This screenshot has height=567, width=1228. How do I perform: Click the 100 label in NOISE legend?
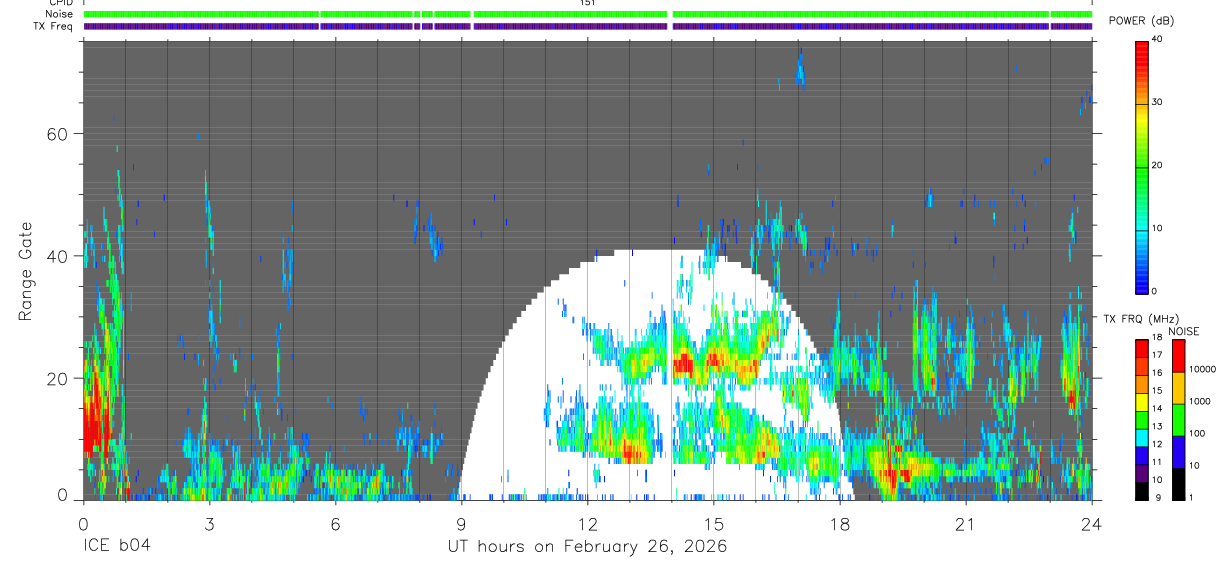(x=1197, y=433)
